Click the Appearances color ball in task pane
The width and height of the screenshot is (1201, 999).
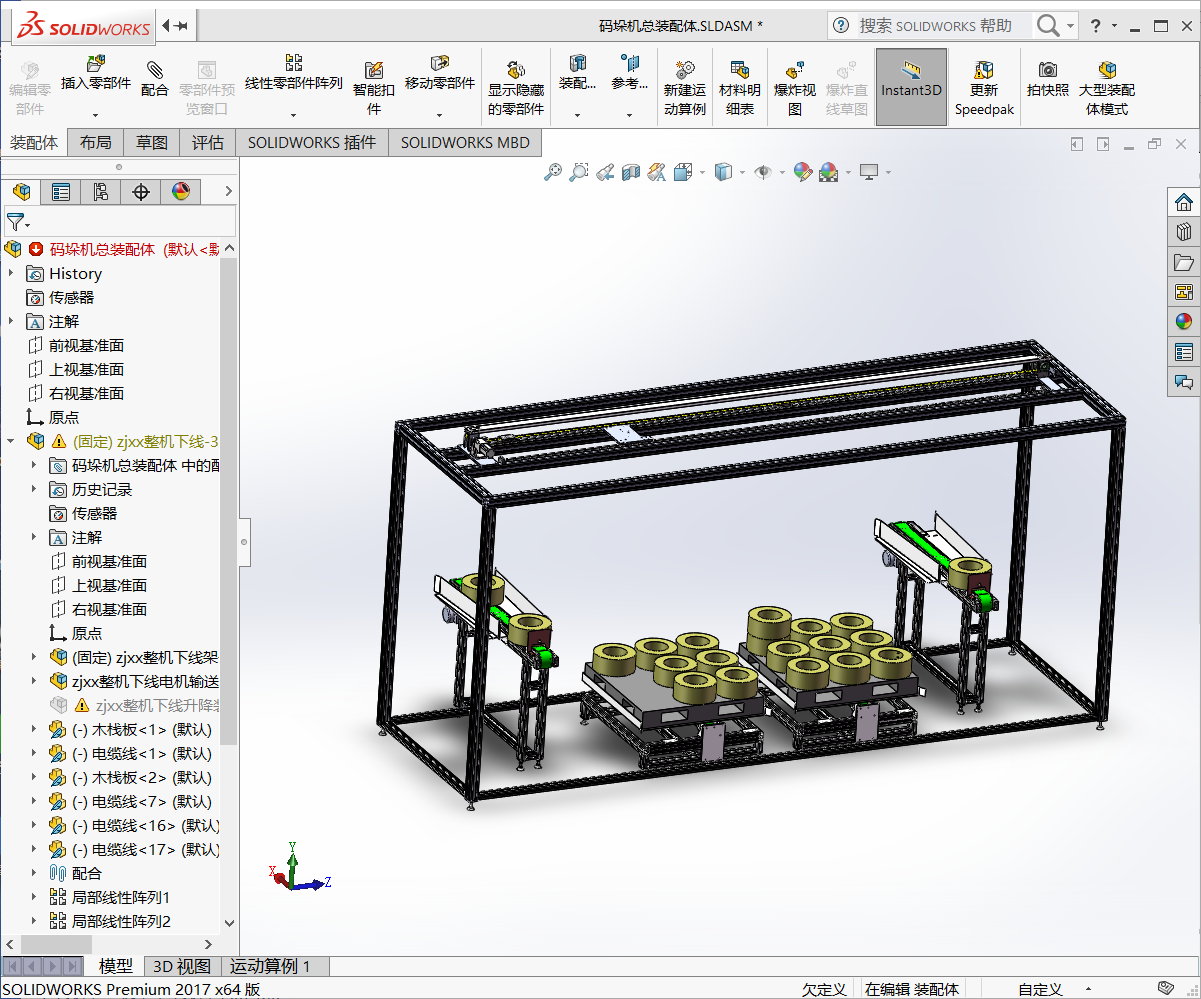tap(1184, 322)
